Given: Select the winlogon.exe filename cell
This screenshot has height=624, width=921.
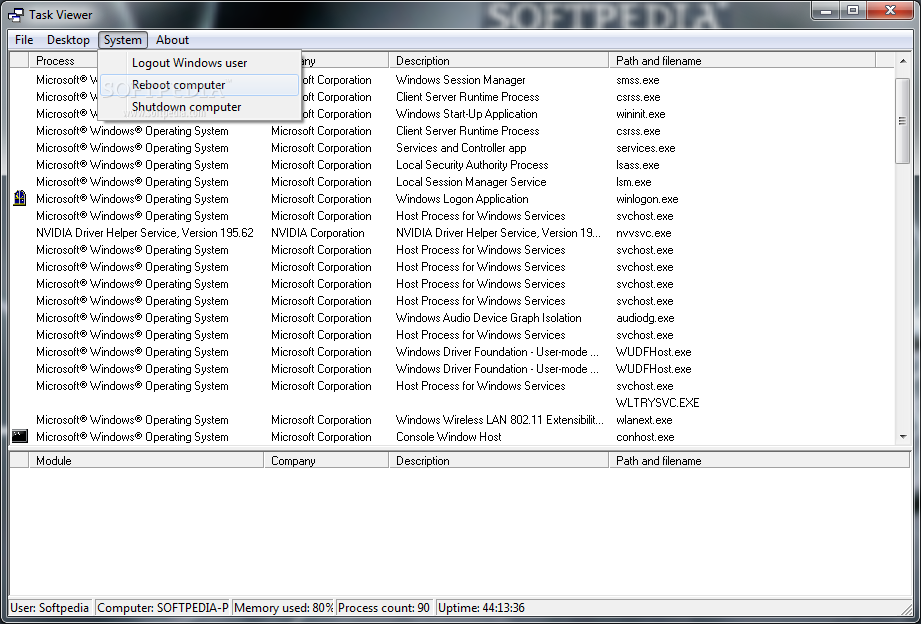Looking at the screenshot, I should (647, 199).
